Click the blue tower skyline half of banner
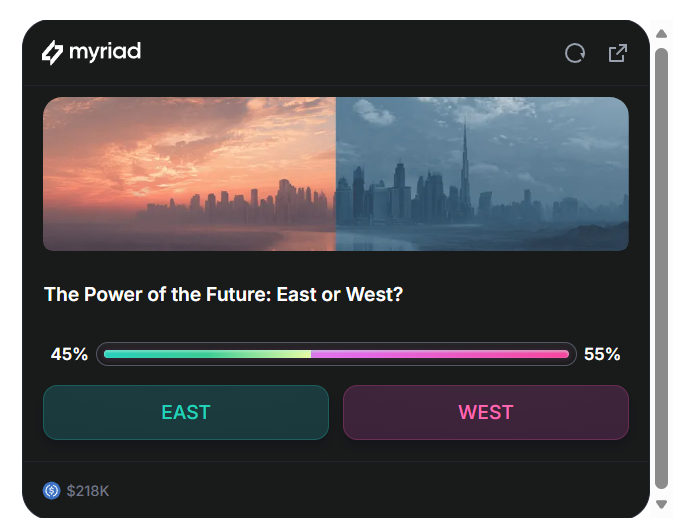Viewport: 686px width, 532px height. point(482,173)
